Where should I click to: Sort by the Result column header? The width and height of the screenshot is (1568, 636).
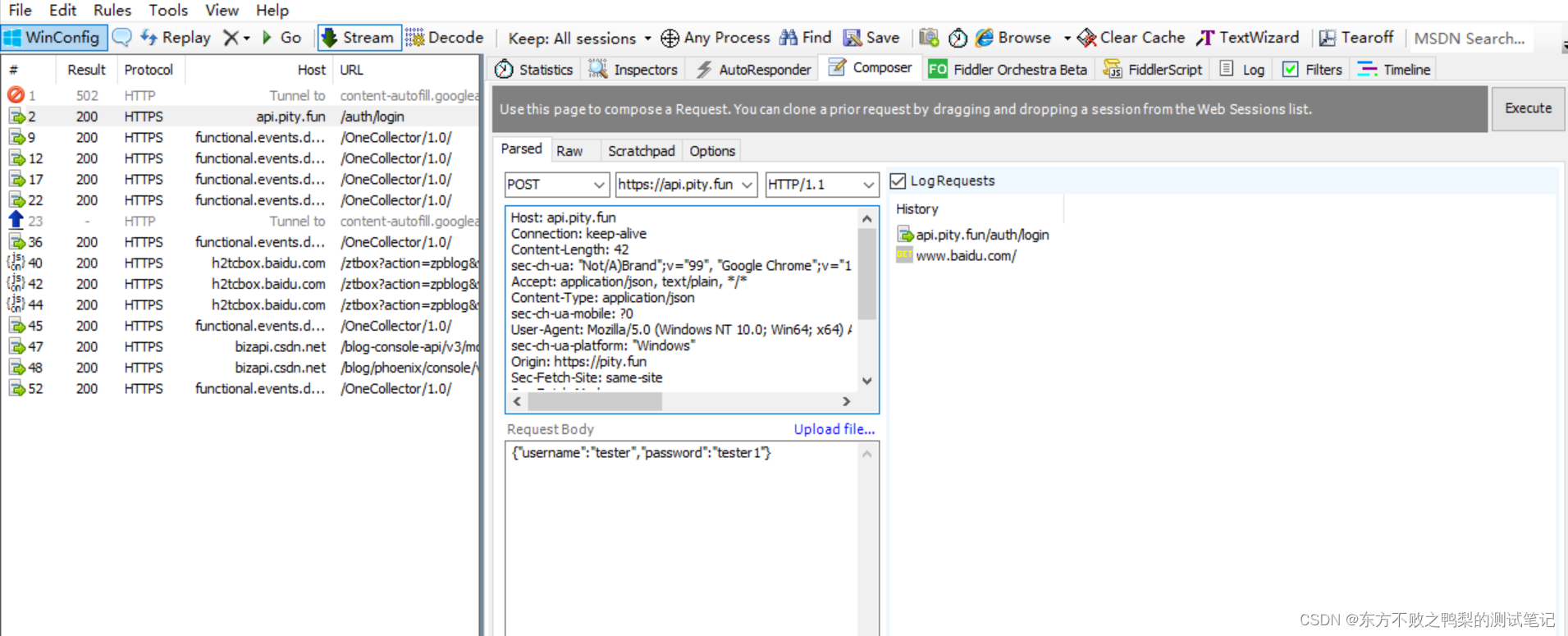[x=86, y=70]
